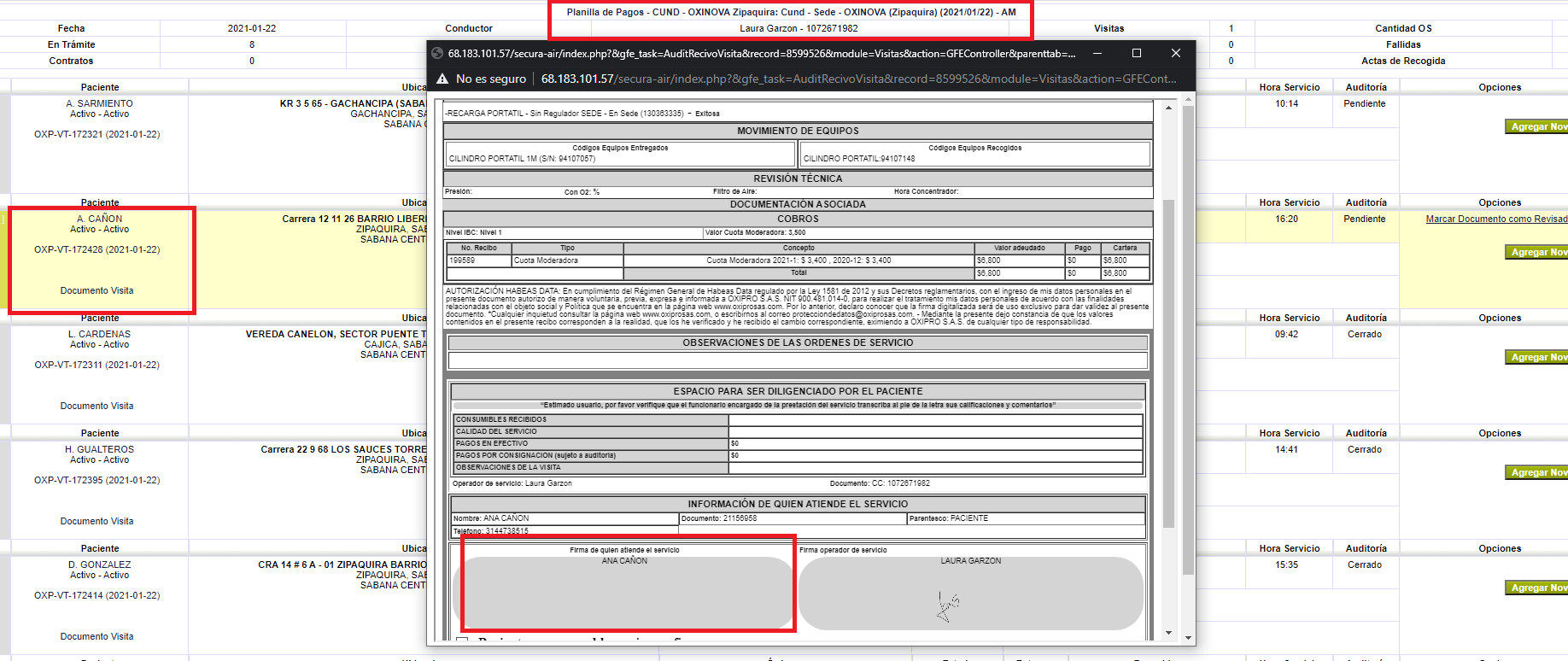
Task: Click visit code OXP-VT-172311
Action: 97,366
